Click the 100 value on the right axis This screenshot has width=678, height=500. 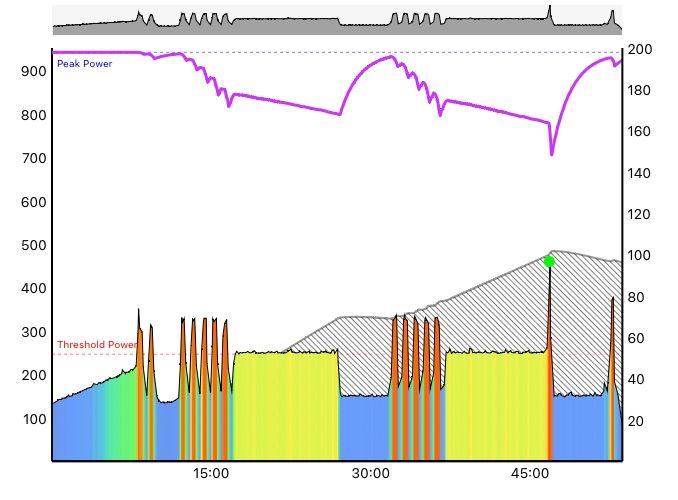(639, 256)
